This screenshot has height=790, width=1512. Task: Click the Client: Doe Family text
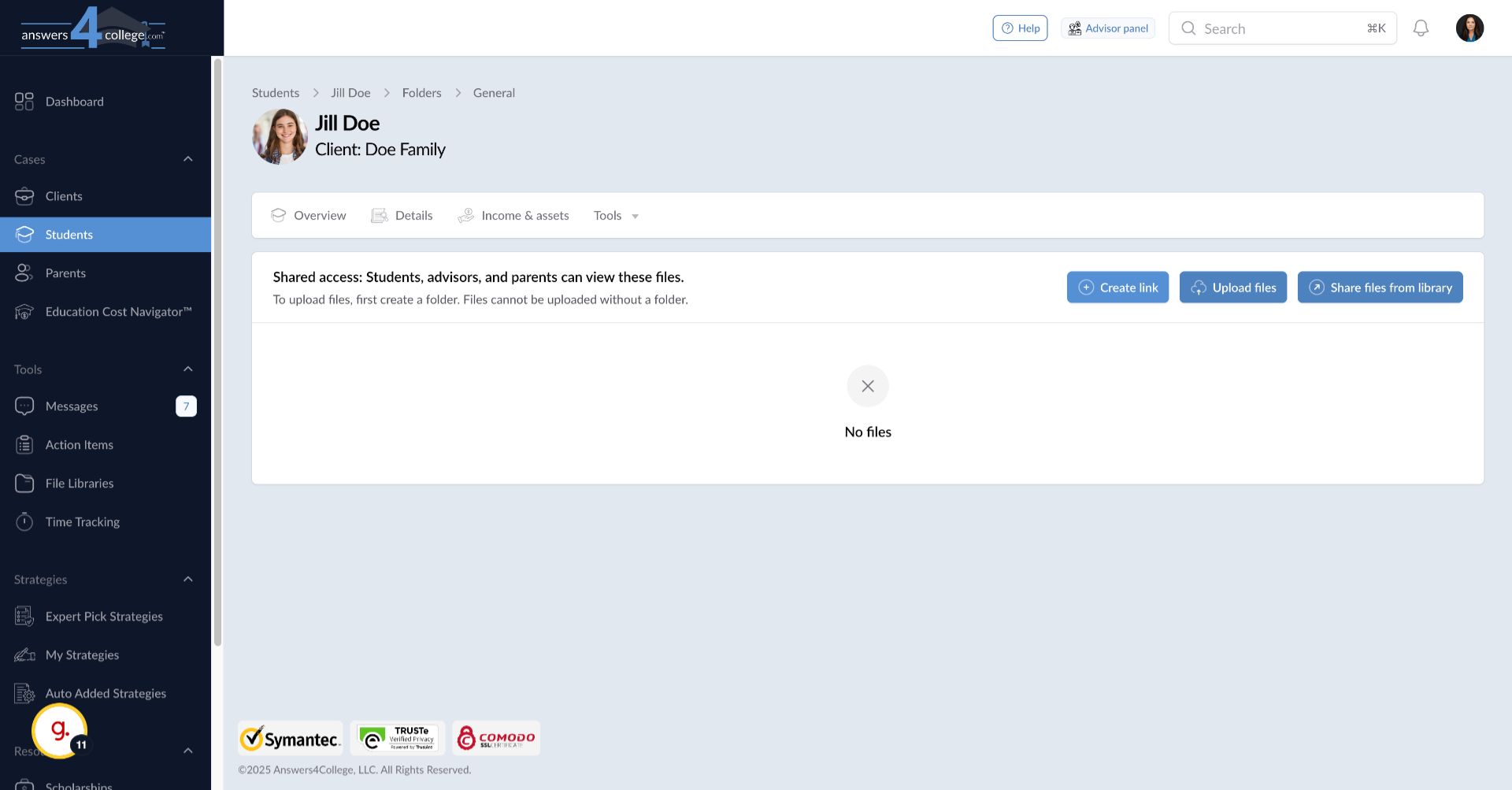380,150
